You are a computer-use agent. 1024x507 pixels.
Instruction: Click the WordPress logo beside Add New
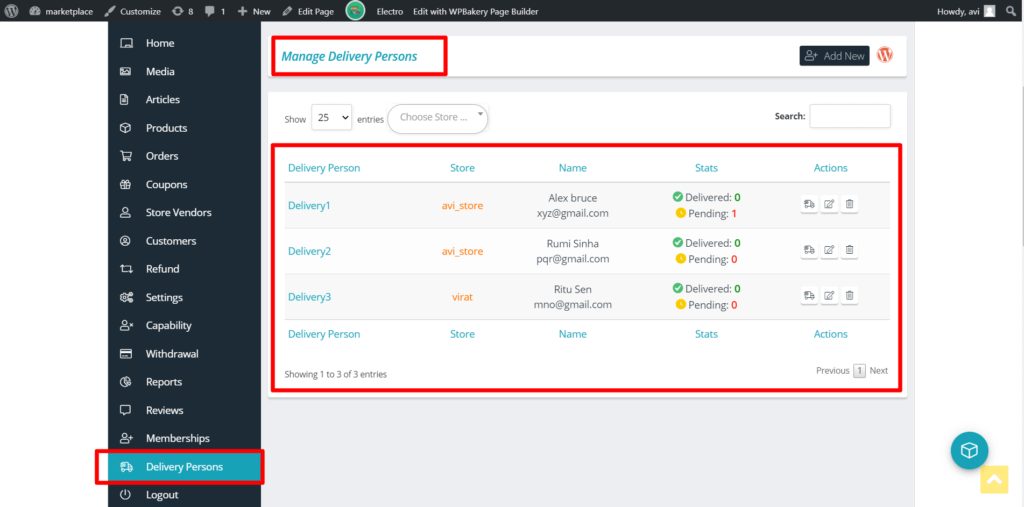click(x=885, y=56)
